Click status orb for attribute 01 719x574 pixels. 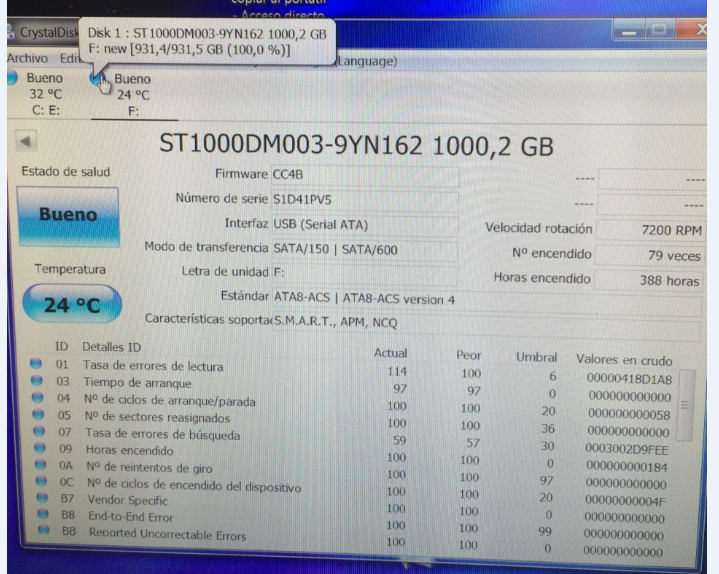36,364
